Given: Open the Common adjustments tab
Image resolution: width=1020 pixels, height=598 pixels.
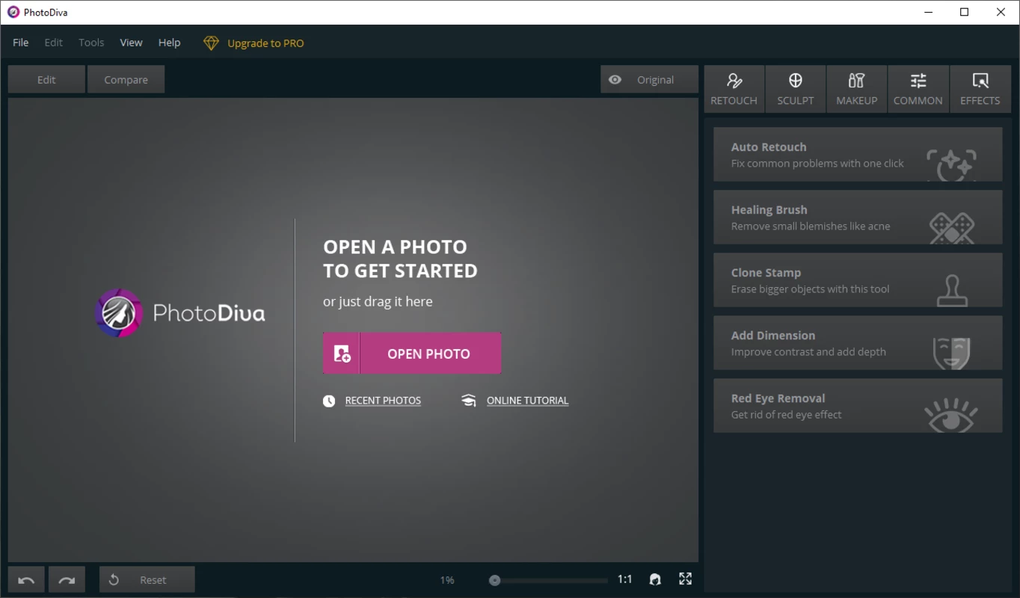Looking at the screenshot, I should 918,89.
